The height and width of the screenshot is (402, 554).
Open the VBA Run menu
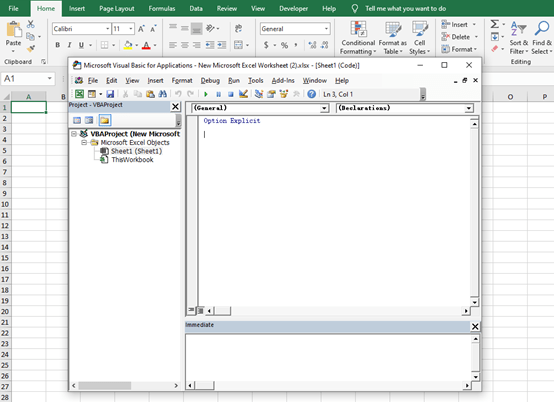[x=234, y=81]
